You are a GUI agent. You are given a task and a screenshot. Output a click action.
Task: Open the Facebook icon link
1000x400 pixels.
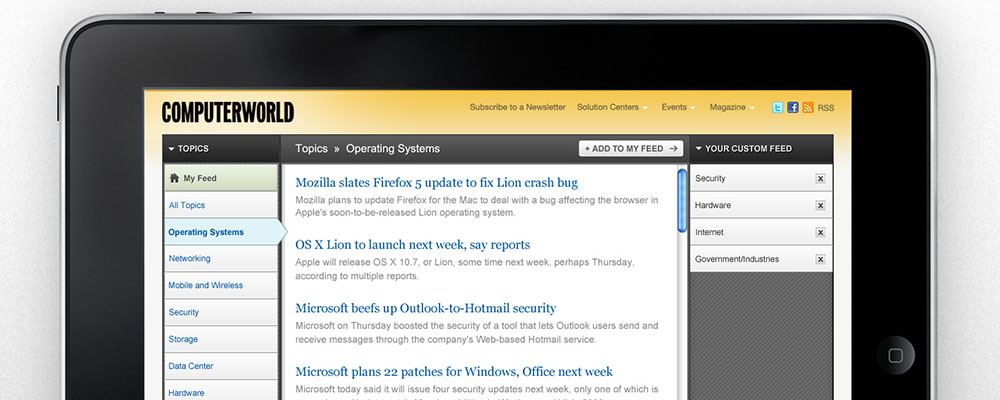(793, 108)
